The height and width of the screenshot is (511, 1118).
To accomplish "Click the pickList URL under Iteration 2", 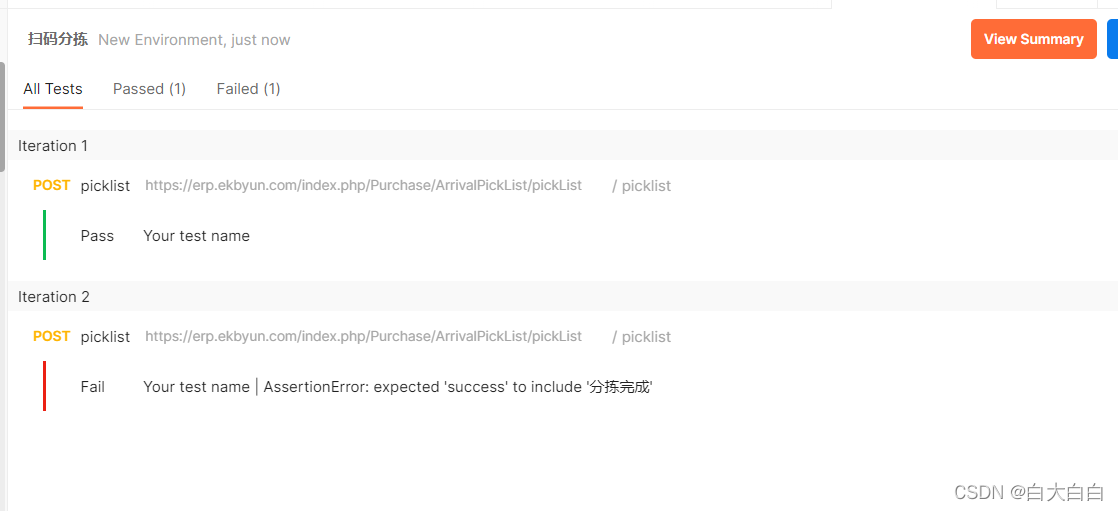I will (364, 336).
